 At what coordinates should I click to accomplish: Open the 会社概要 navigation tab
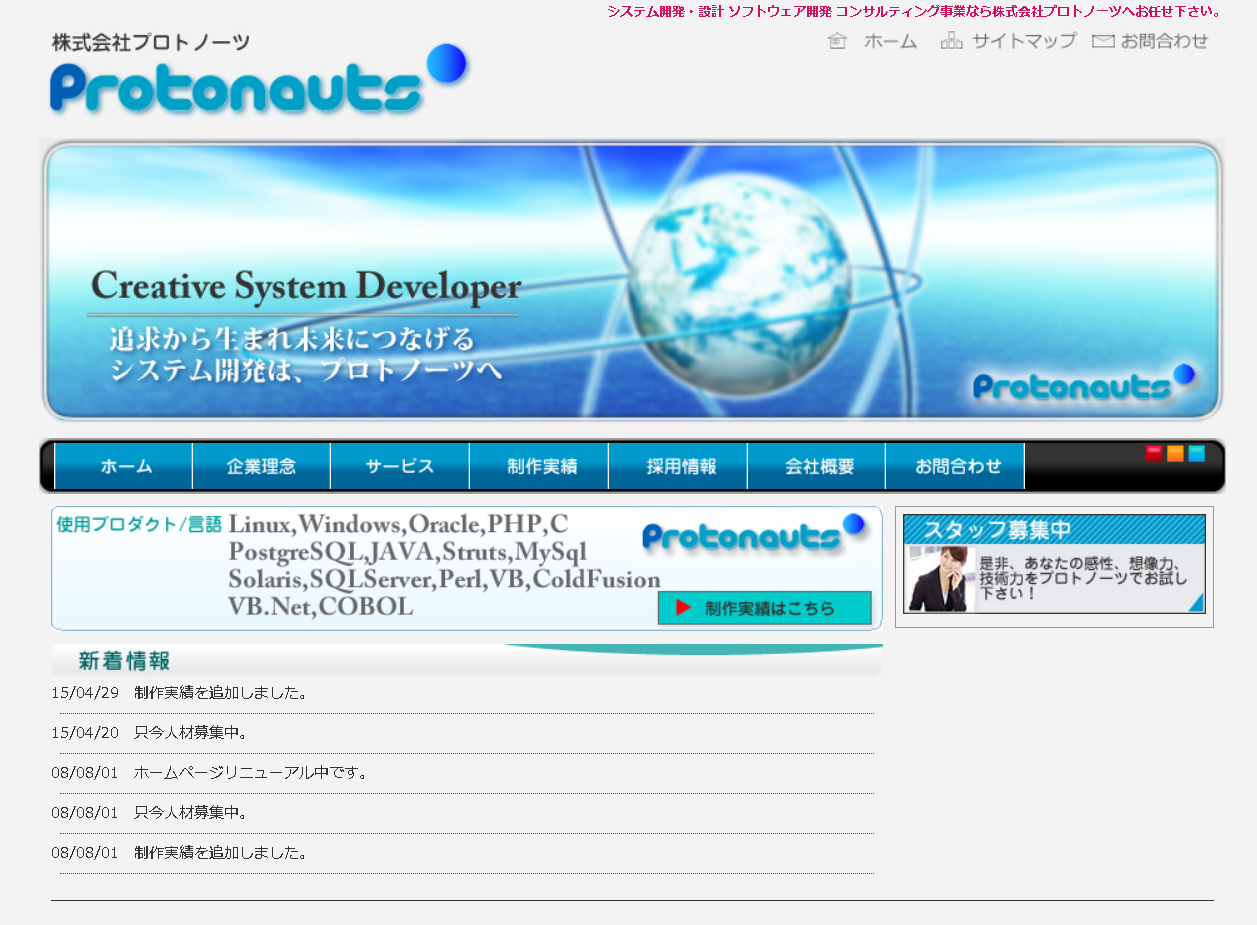pyautogui.click(x=816, y=466)
